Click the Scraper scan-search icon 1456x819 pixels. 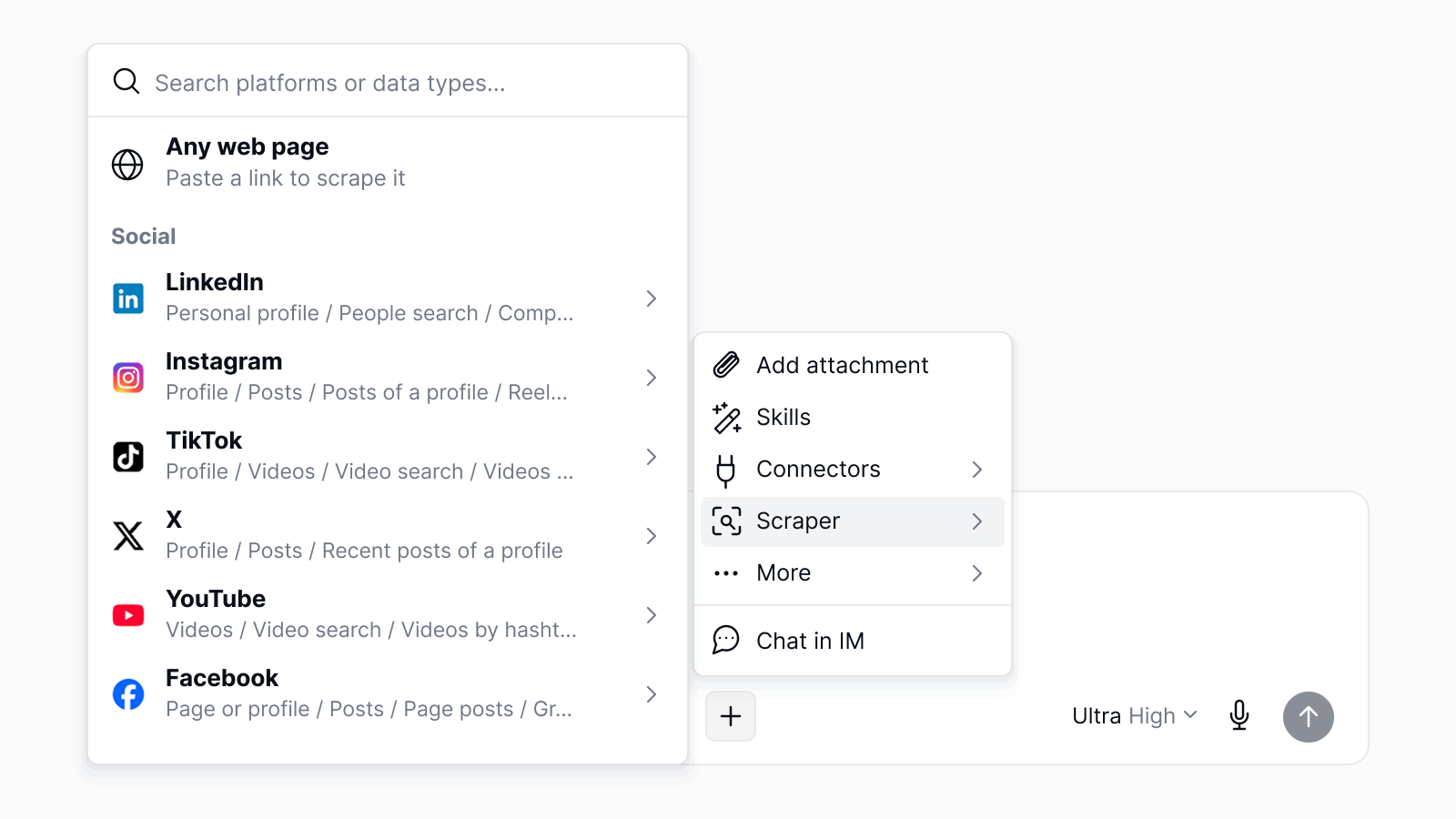point(726,521)
